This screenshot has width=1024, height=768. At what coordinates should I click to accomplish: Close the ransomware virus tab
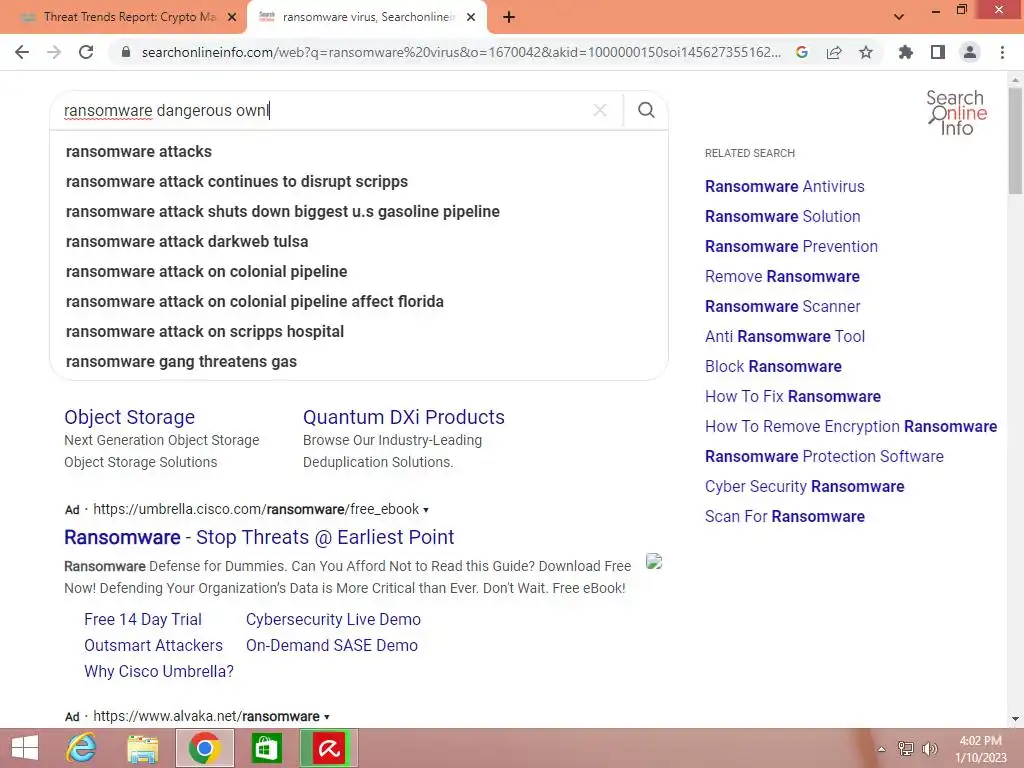tap(471, 17)
